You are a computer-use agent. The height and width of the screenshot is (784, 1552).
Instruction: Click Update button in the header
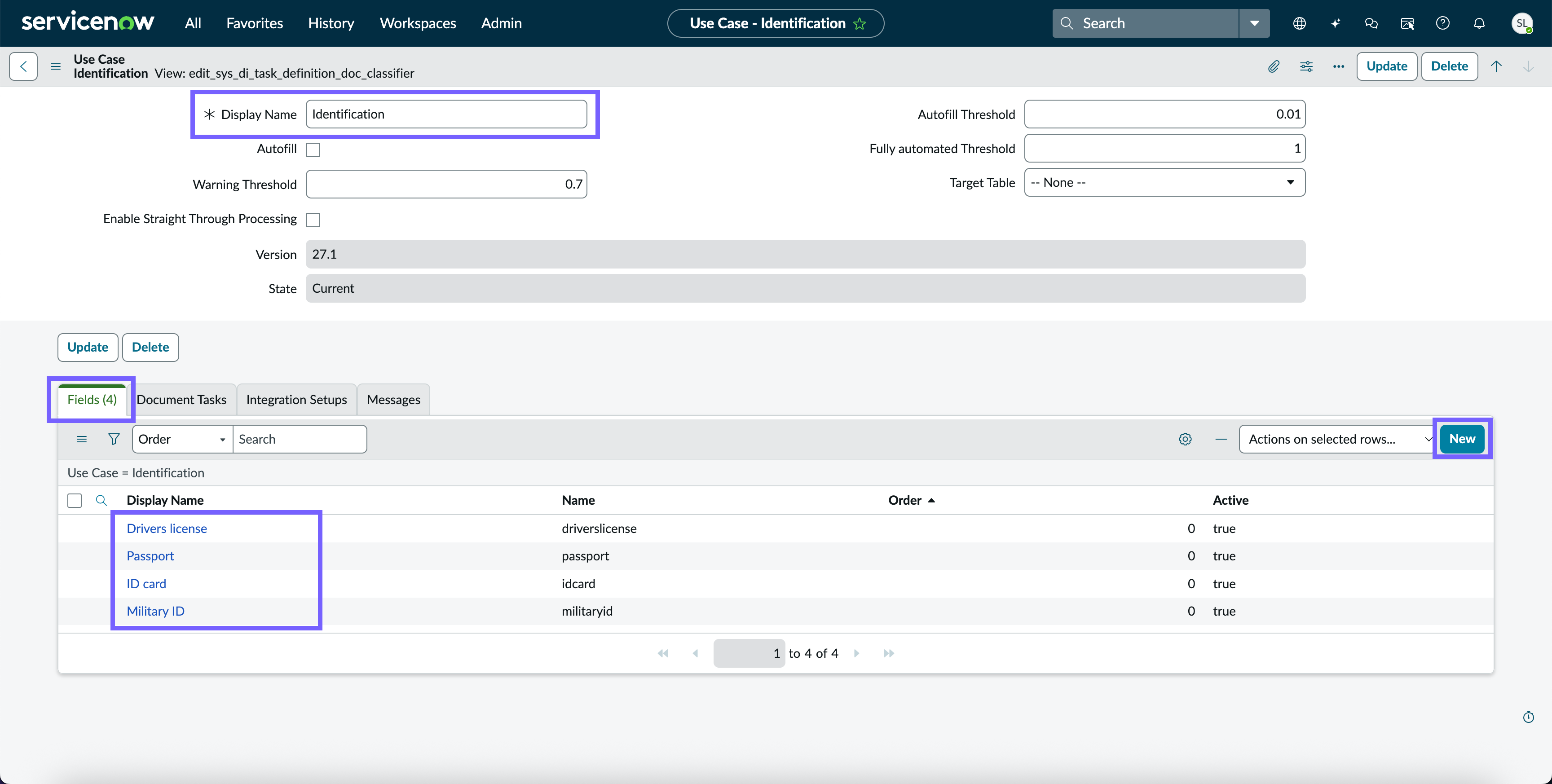(1386, 66)
